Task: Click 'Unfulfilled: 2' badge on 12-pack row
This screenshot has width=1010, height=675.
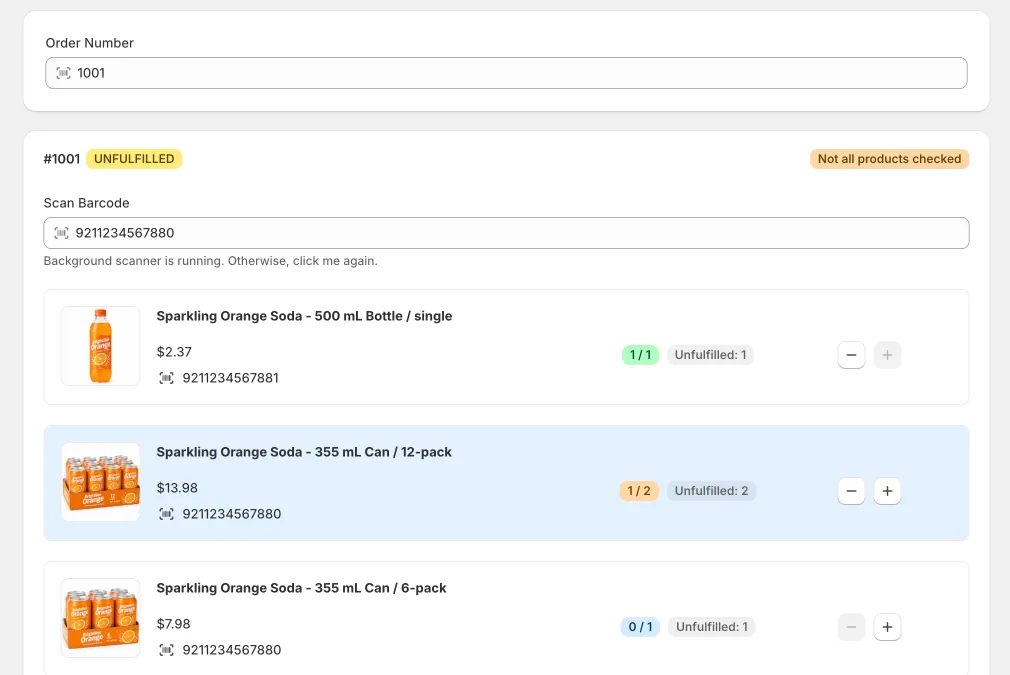Action: pos(711,491)
